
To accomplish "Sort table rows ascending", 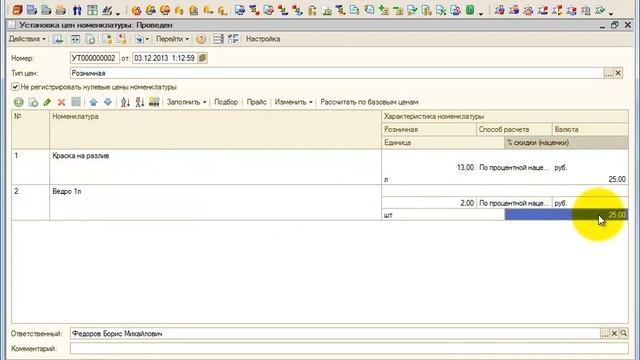I will tap(125, 102).
